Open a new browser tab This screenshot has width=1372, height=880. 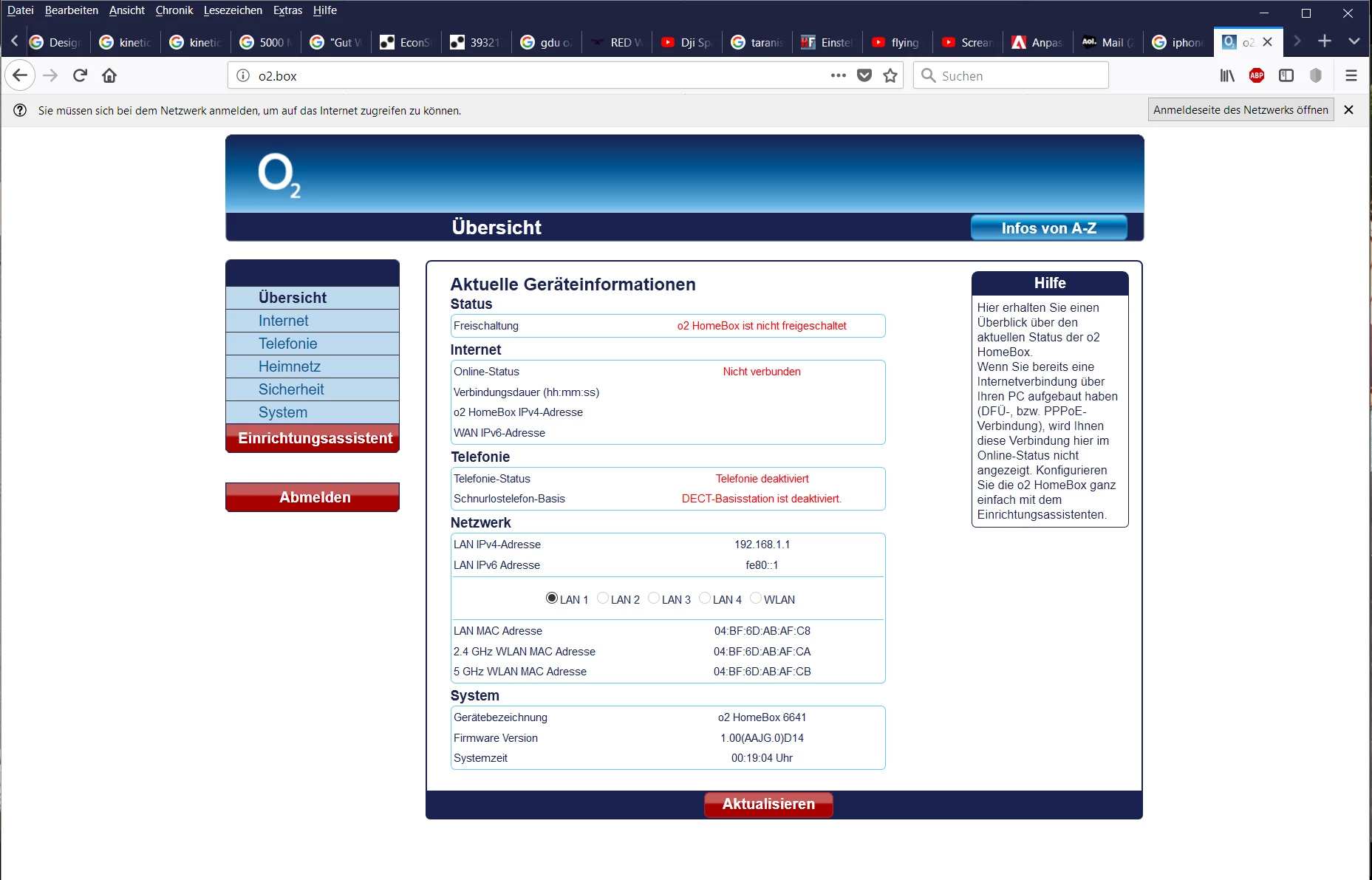point(1325,41)
